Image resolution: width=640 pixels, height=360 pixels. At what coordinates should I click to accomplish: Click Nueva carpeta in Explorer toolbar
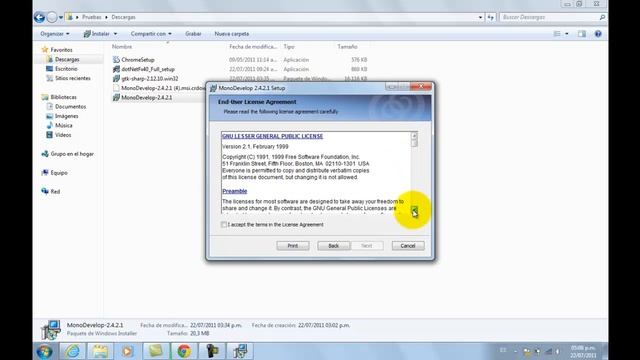tap(231, 34)
